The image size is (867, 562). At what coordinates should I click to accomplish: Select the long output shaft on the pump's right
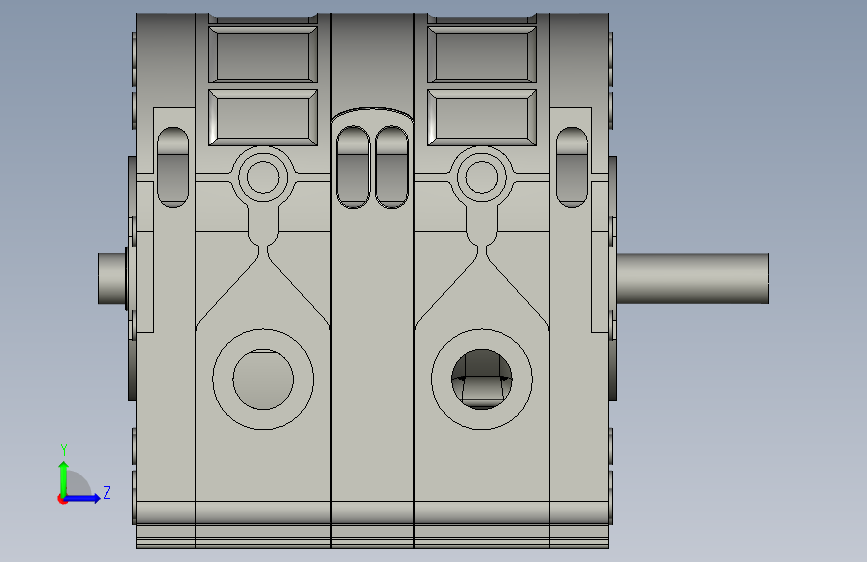693,278
